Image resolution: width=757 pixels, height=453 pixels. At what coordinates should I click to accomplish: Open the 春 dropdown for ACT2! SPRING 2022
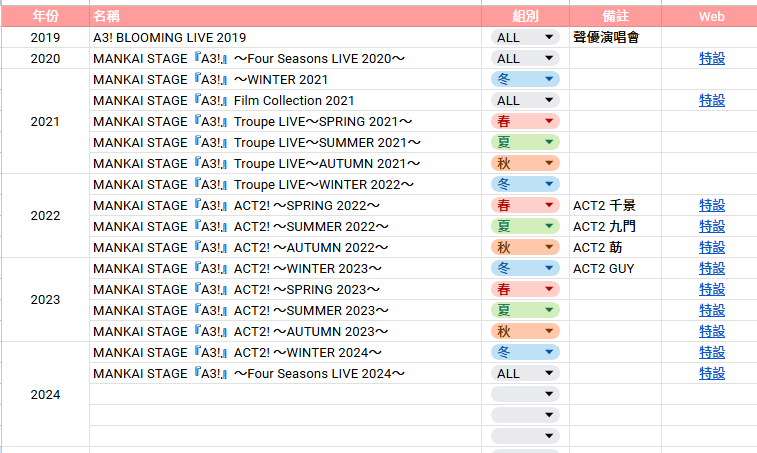pyautogui.click(x=525, y=205)
